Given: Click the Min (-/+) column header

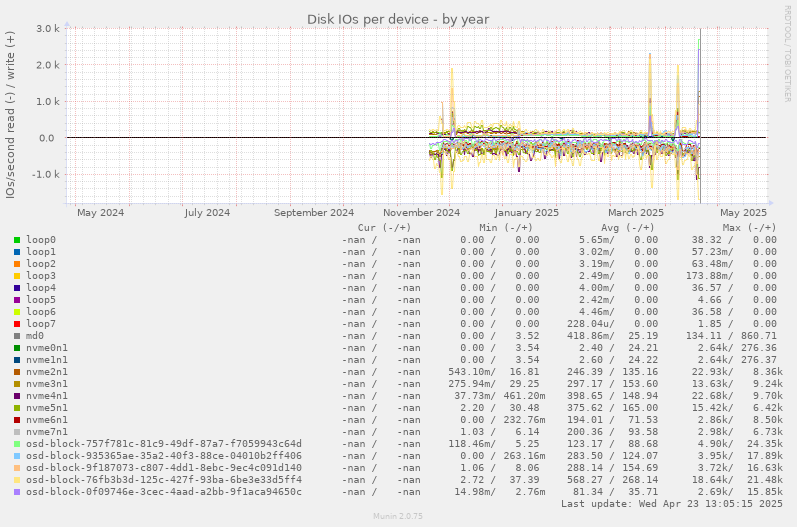Looking at the screenshot, I should [506, 228].
